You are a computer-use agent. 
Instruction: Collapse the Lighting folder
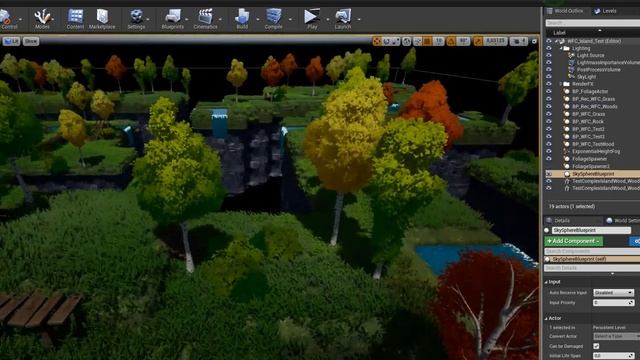[561, 48]
